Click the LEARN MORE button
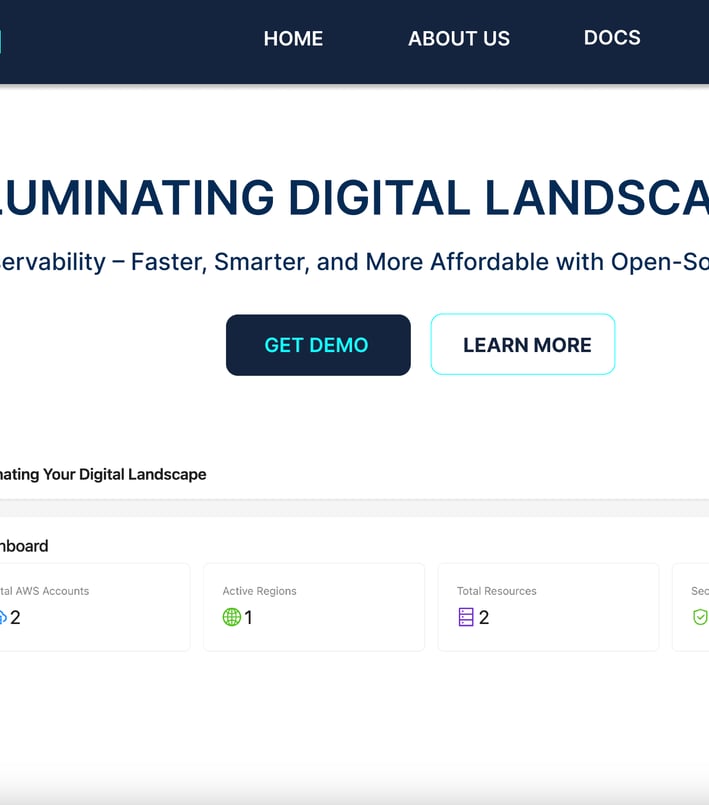 (x=523, y=344)
